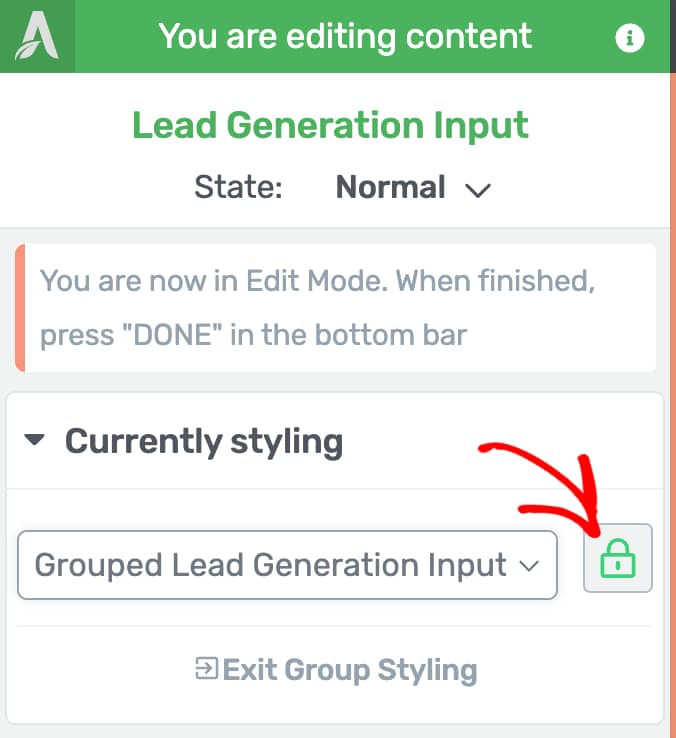Click the chevron next to Normal

[477, 190]
